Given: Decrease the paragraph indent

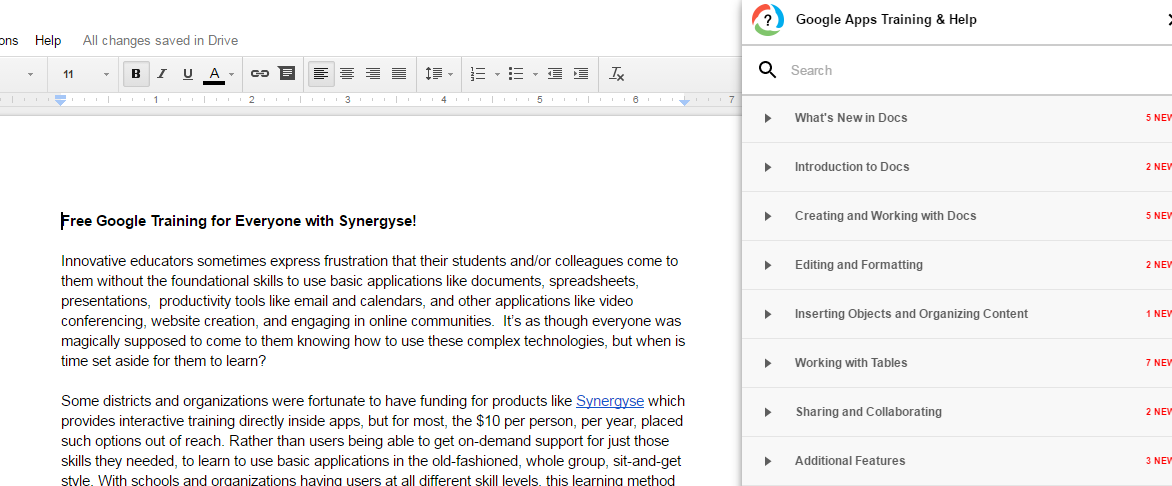Looking at the screenshot, I should tap(555, 74).
